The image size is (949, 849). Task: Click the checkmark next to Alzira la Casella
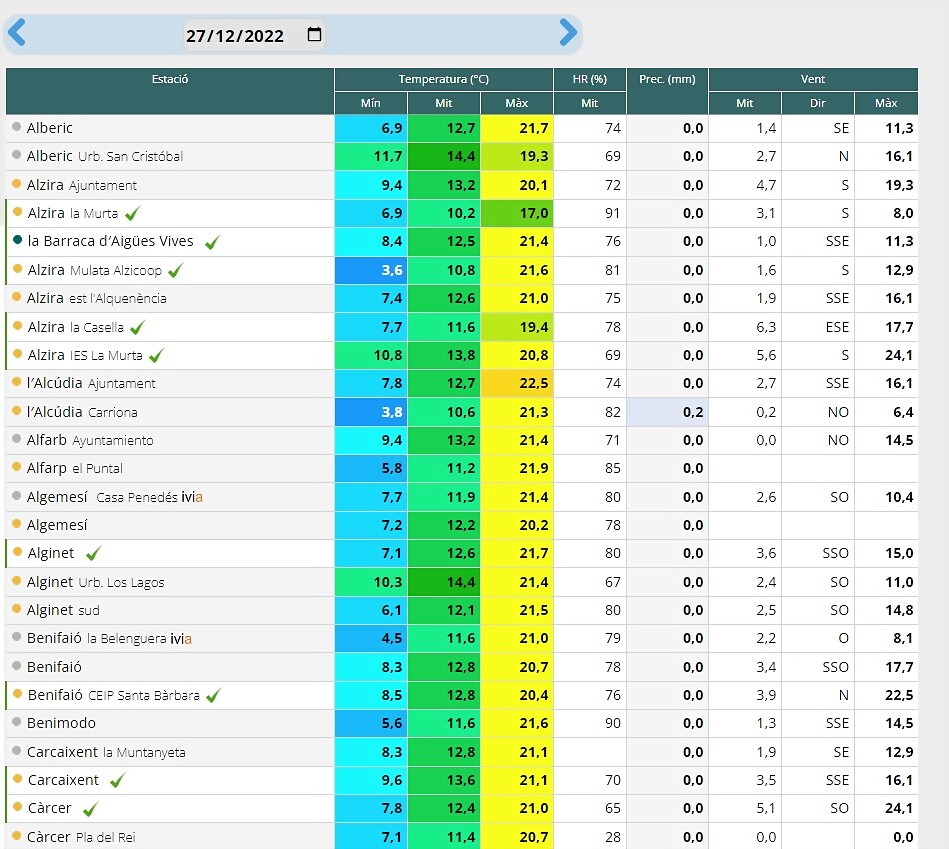click(x=137, y=327)
